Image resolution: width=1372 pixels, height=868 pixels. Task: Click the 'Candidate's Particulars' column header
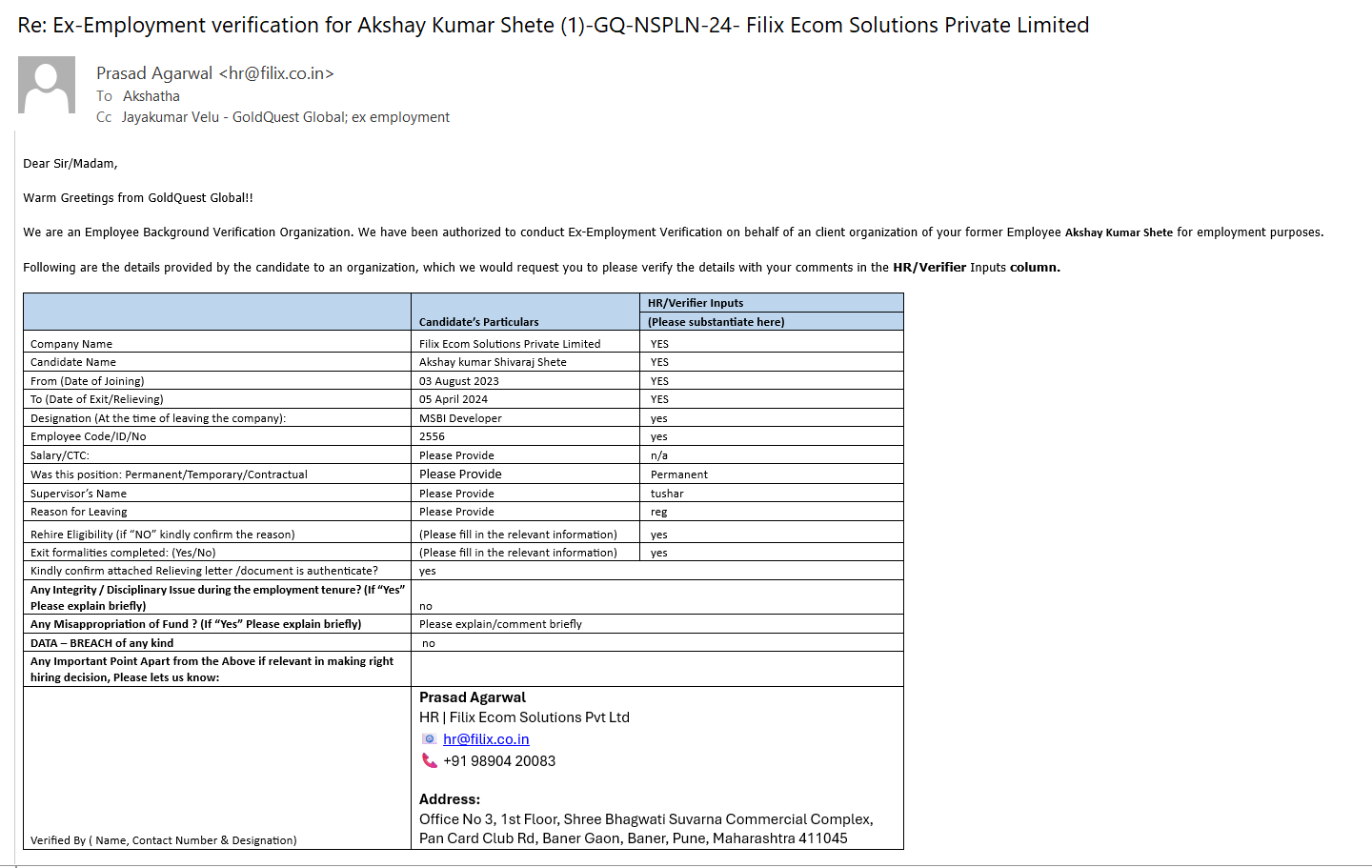[479, 322]
